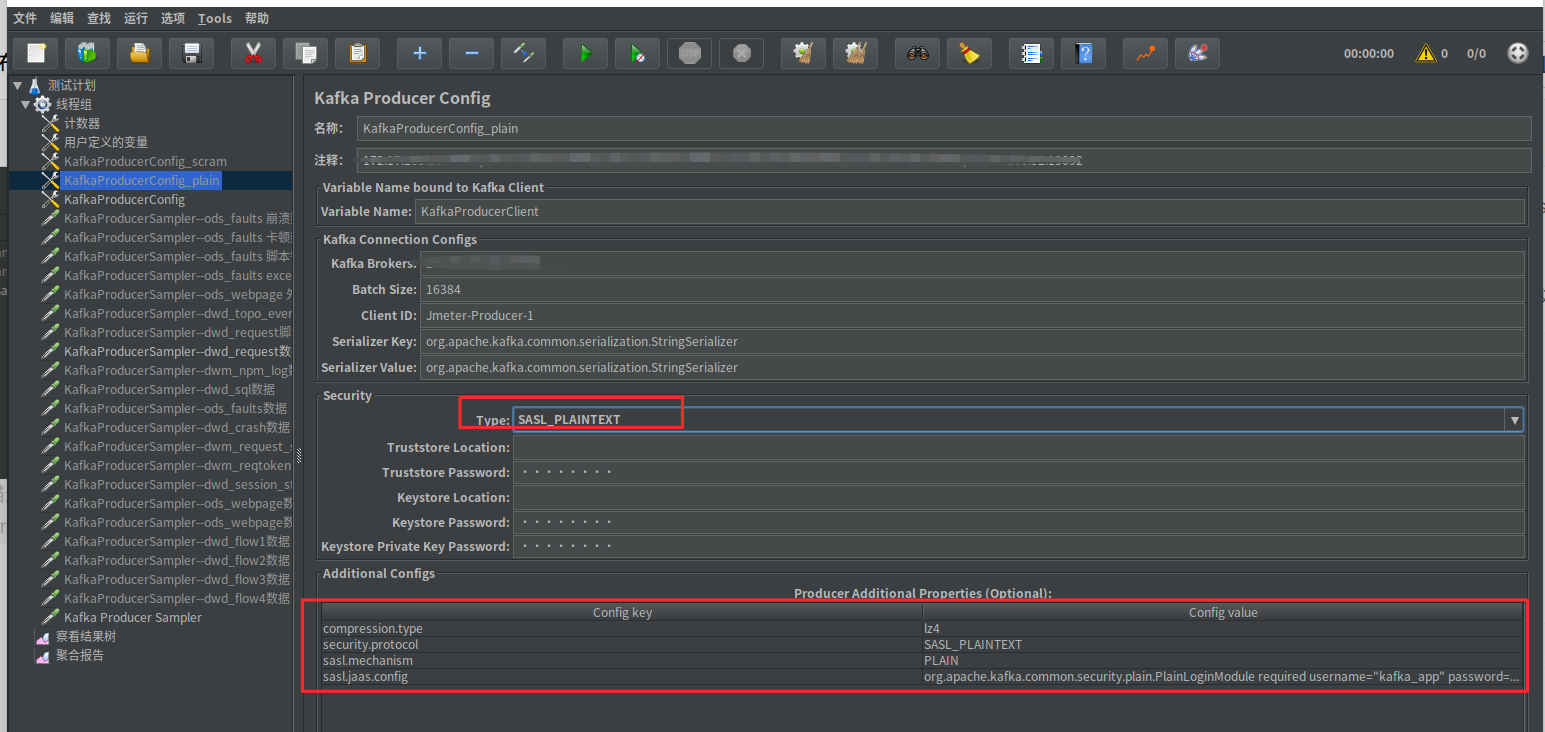Select KafkaProducerSampler--dwd_flow1数据 tree item
The width and height of the screenshot is (1545, 732).
click(x=177, y=541)
